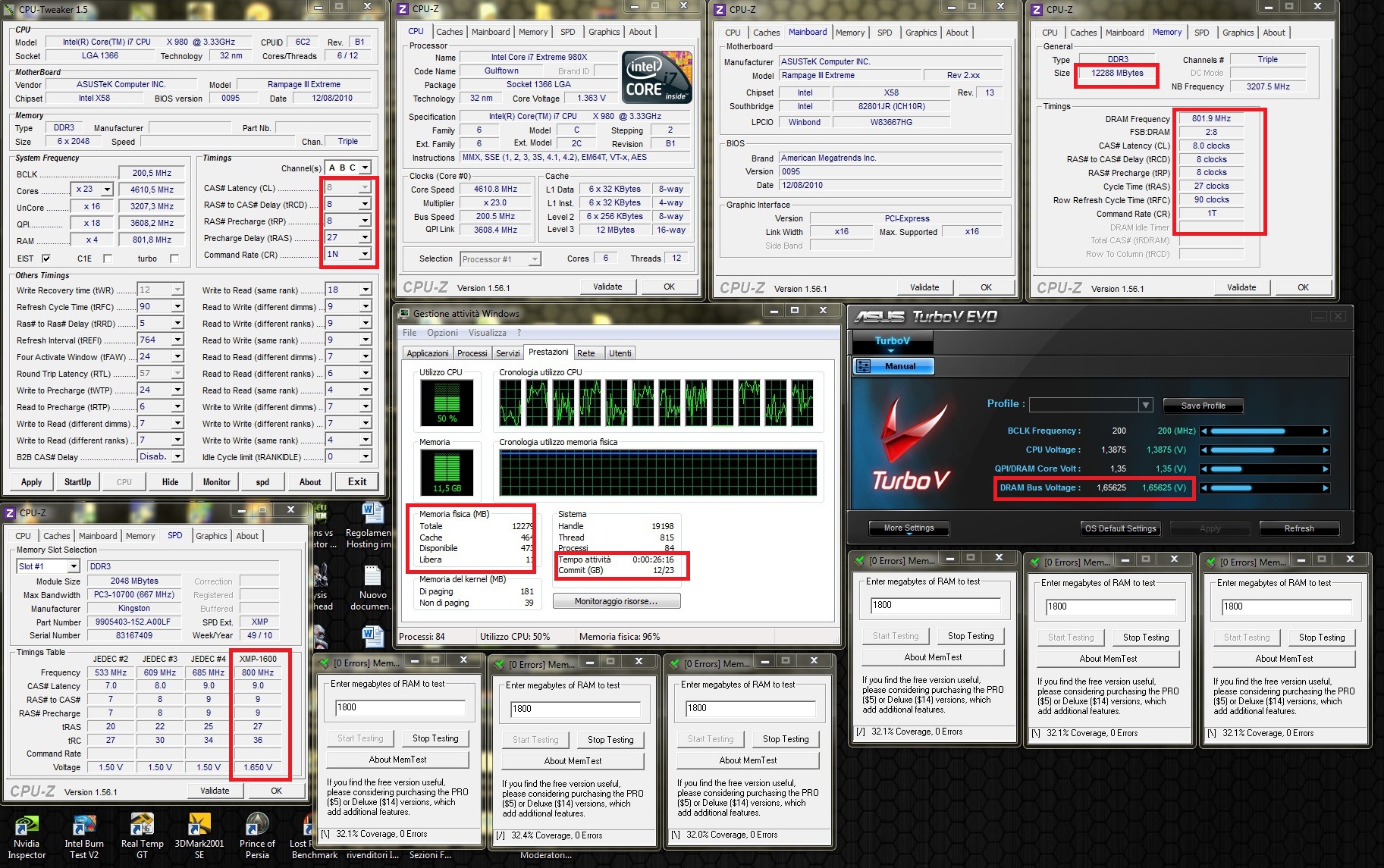Click the CPU-Tweaker 1.5 title bar icon
This screenshot has height=868, width=1384.
click(10, 9)
